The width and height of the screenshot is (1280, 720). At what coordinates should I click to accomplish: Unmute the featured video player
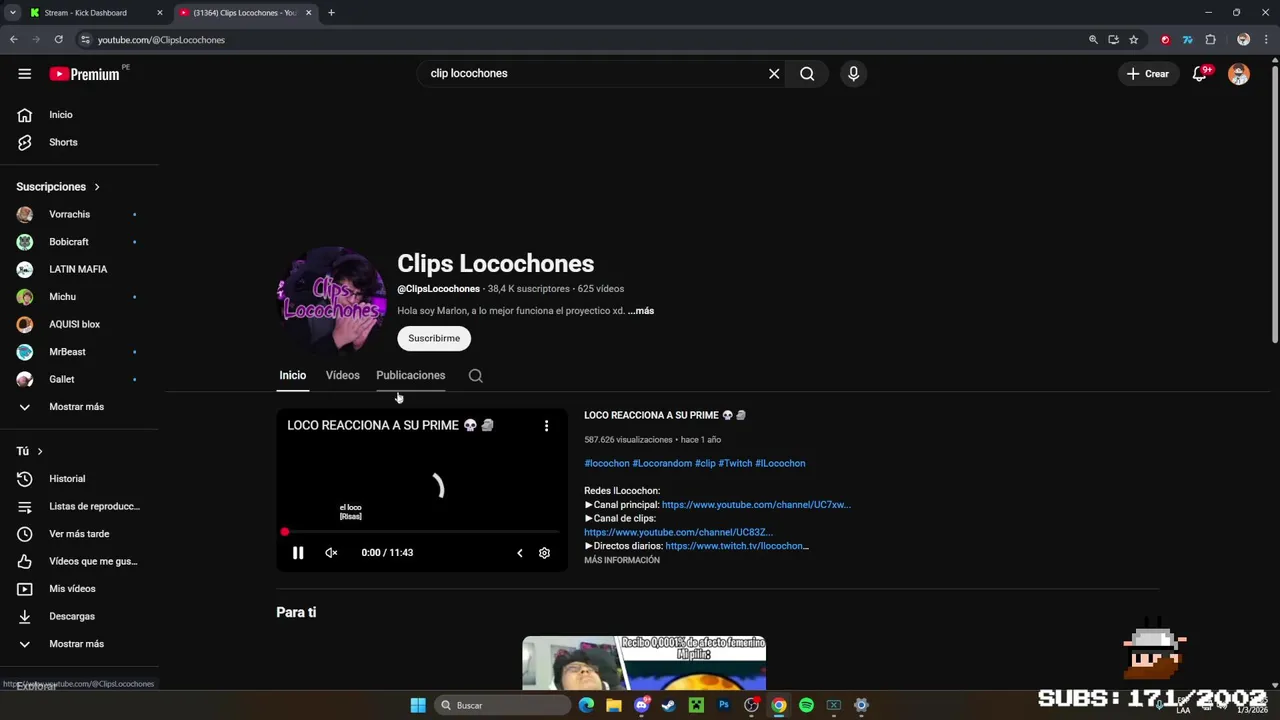[x=331, y=553]
